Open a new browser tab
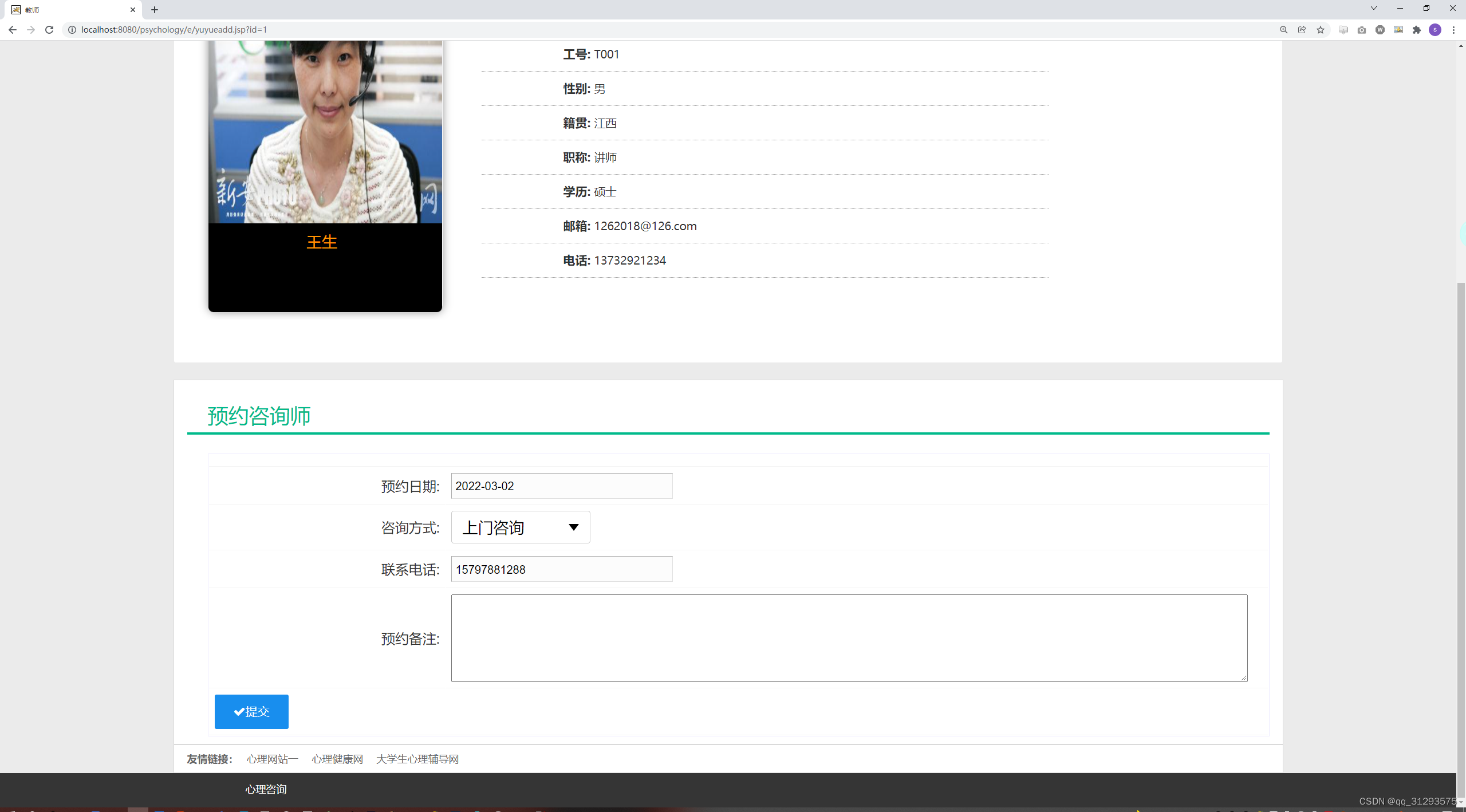Screen dimensions: 1466x812 (x=155, y=10)
